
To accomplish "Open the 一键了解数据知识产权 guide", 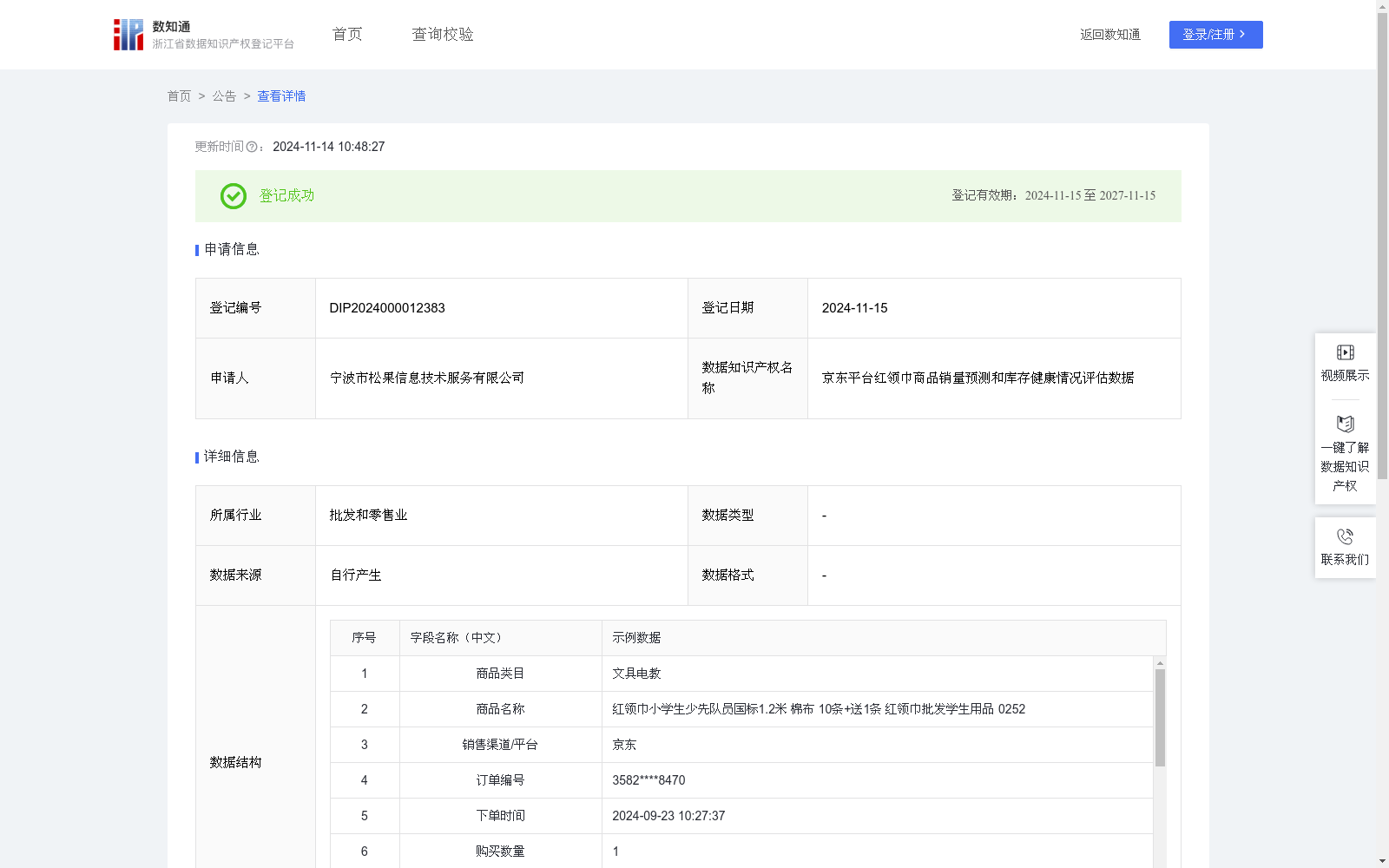I will 1345,453.
